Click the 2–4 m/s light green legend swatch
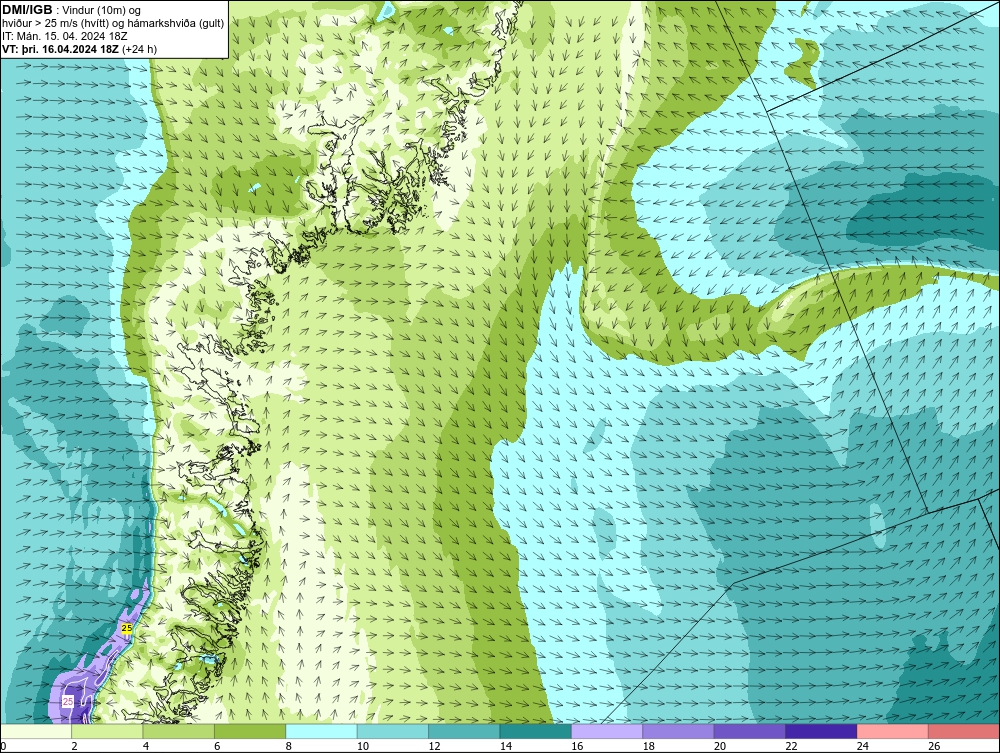 [107, 731]
